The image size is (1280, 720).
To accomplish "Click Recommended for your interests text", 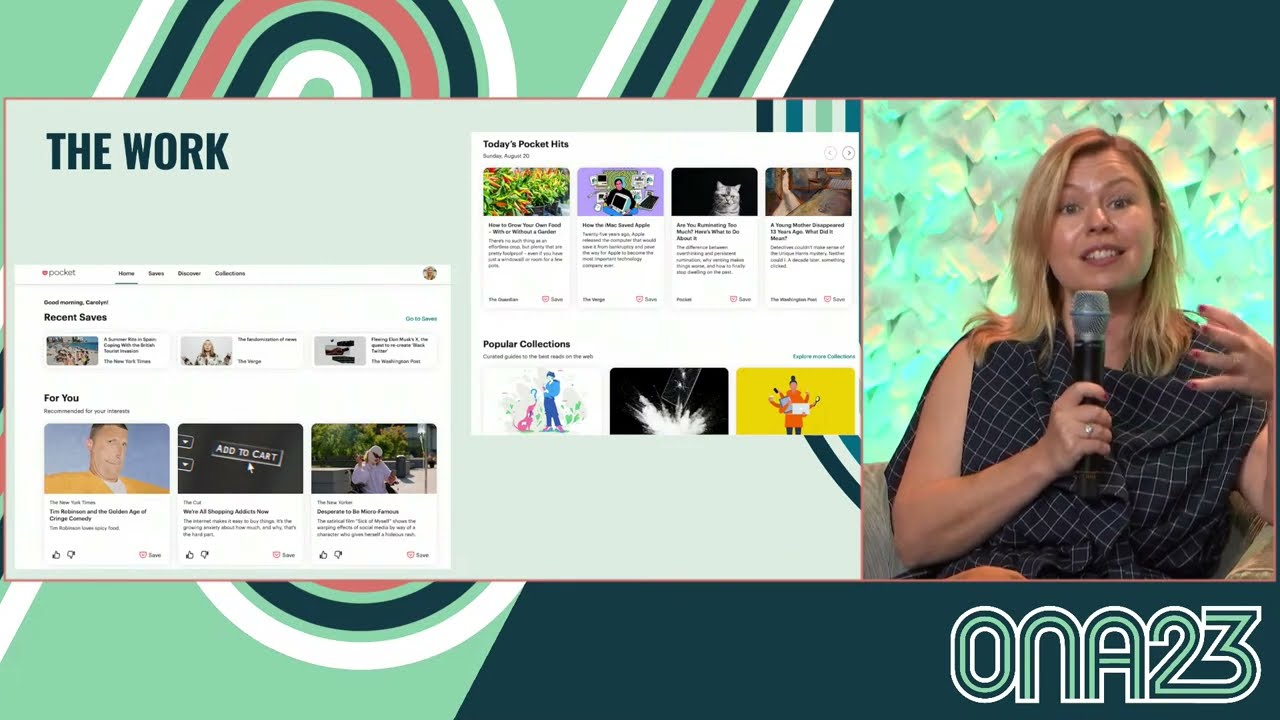I will coord(87,411).
